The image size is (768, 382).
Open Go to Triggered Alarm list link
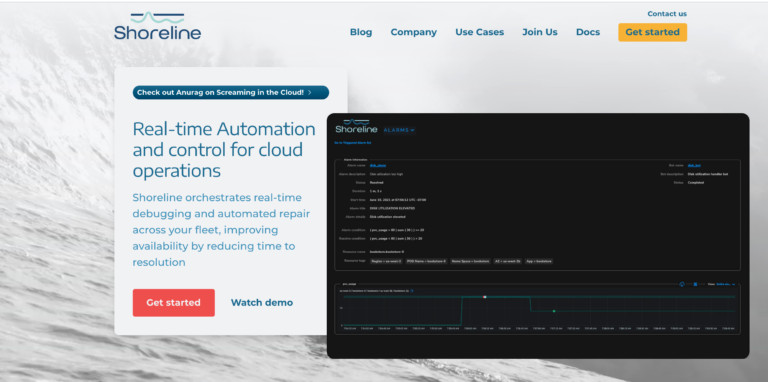(353, 143)
